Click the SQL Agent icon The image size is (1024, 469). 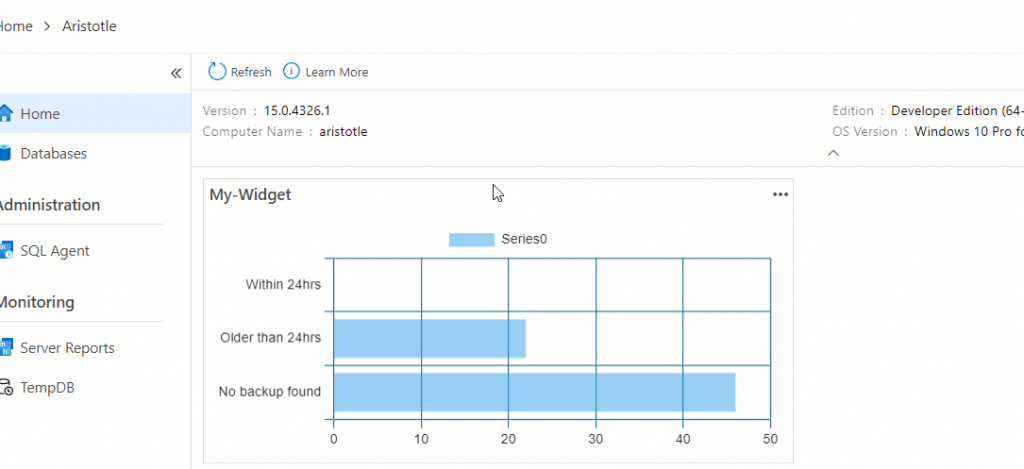[x=5, y=251]
